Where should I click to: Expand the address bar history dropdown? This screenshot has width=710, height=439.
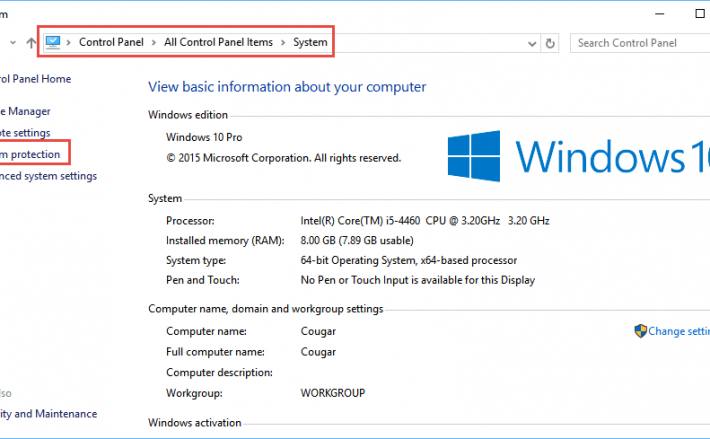tap(532, 44)
